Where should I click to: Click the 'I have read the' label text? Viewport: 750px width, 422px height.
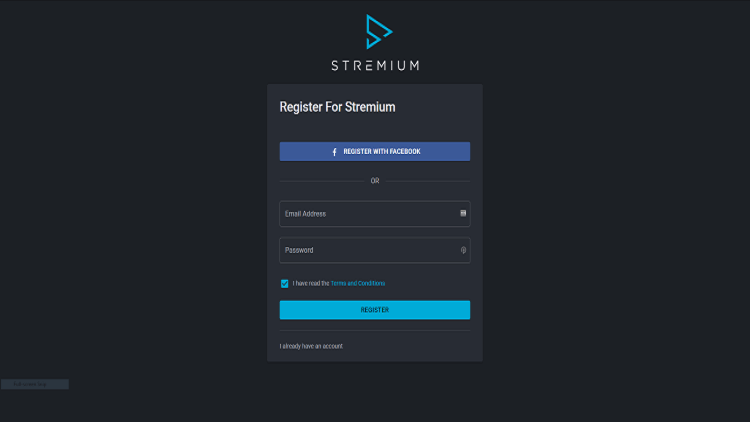click(311, 283)
